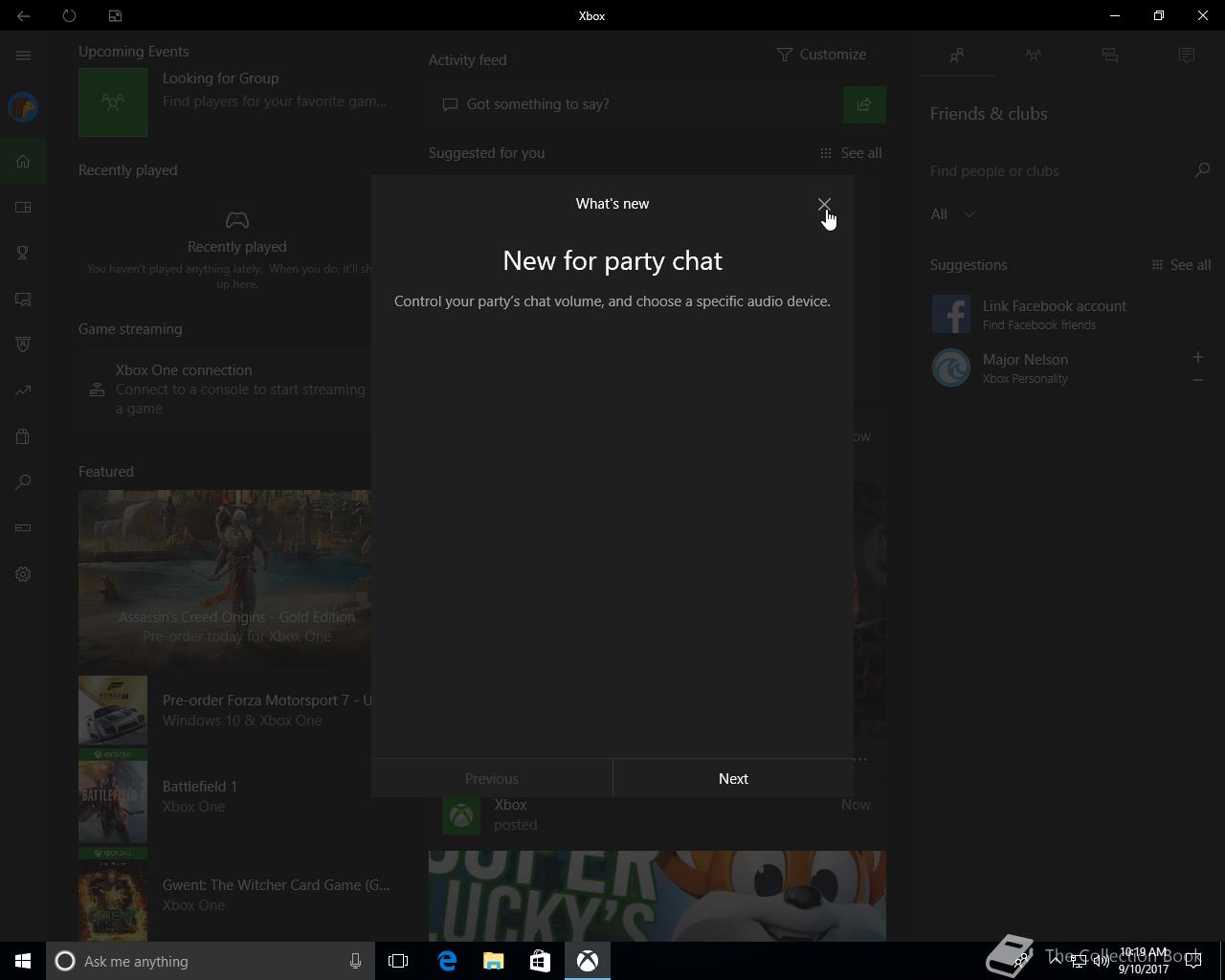Switch to Activity alerts tab
This screenshot has height=980, width=1225.
(x=1187, y=56)
